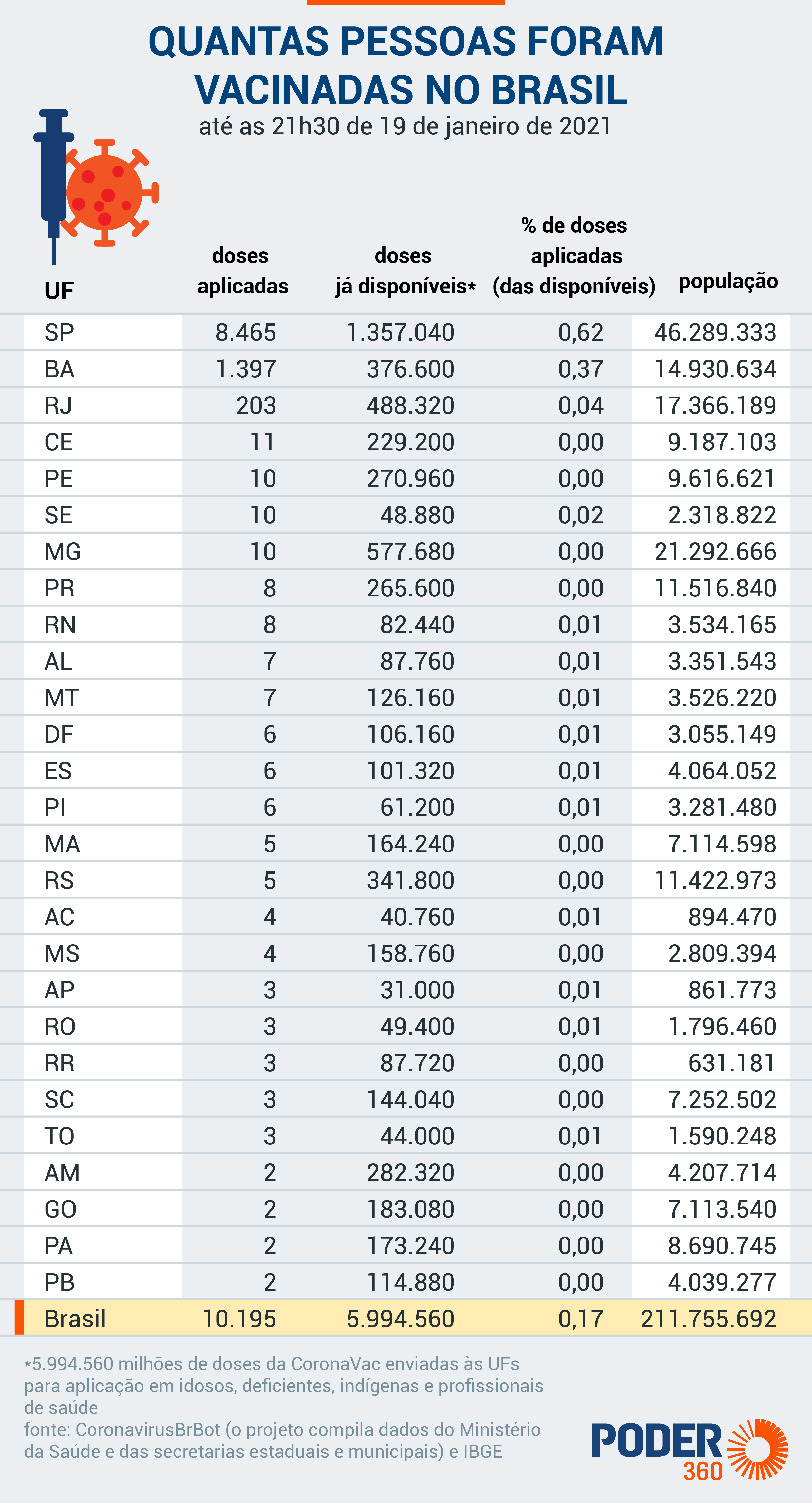The height and width of the screenshot is (1503, 812).
Task: Click the BA doses applied value 1.397
Action: click(x=245, y=369)
